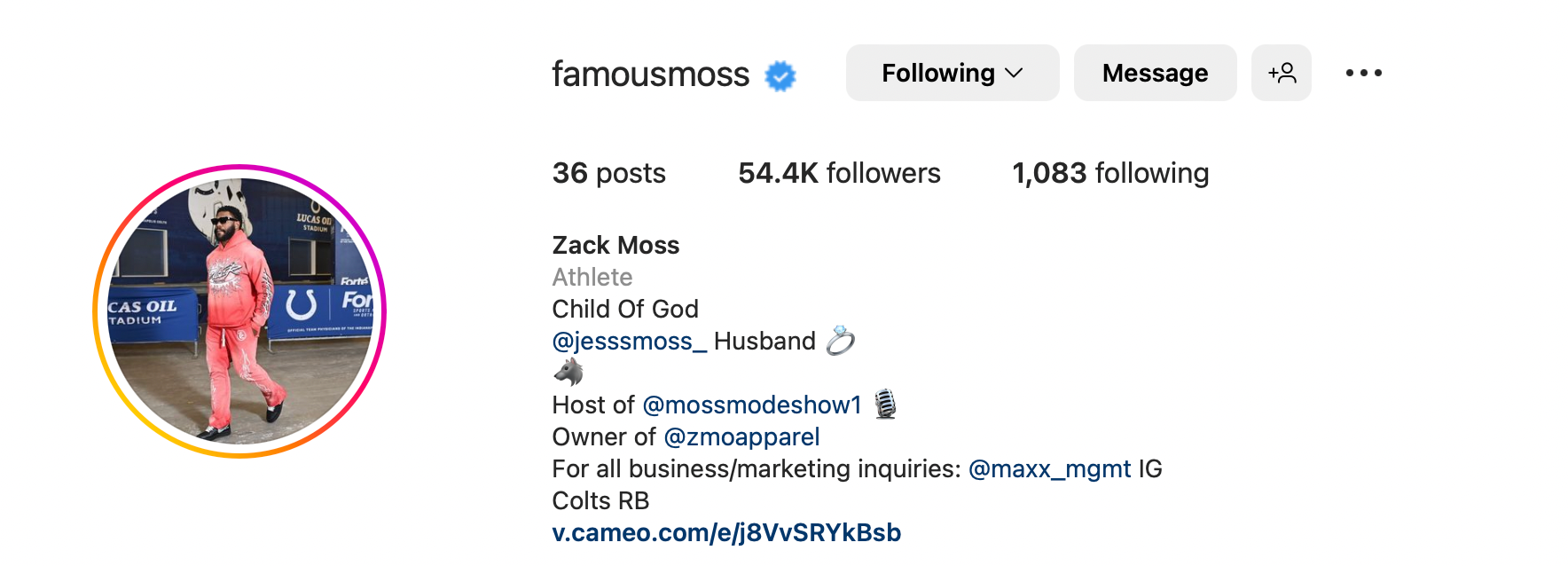Viewport: 1568px width, 566px height.
Task: Open the 1,083 following list
Action: click(x=1110, y=173)
